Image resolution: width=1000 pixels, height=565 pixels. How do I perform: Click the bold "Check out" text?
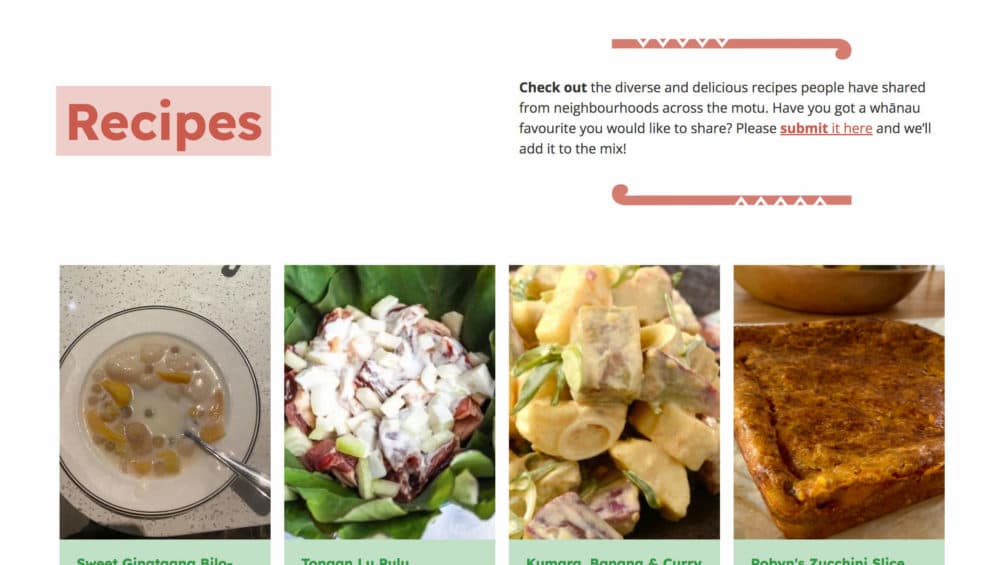point(552,87)
